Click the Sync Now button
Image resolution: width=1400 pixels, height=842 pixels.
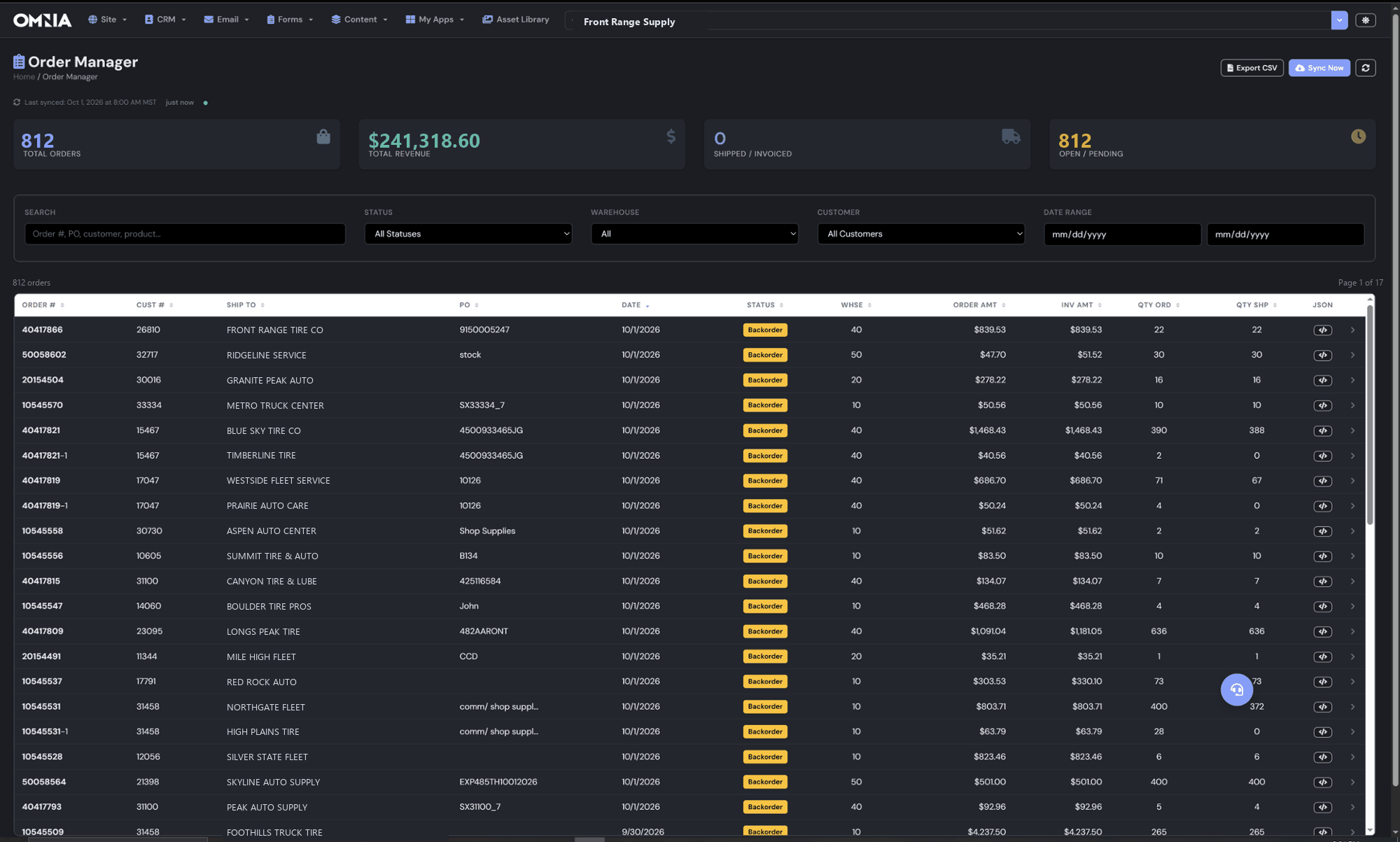click(1319, 68)
